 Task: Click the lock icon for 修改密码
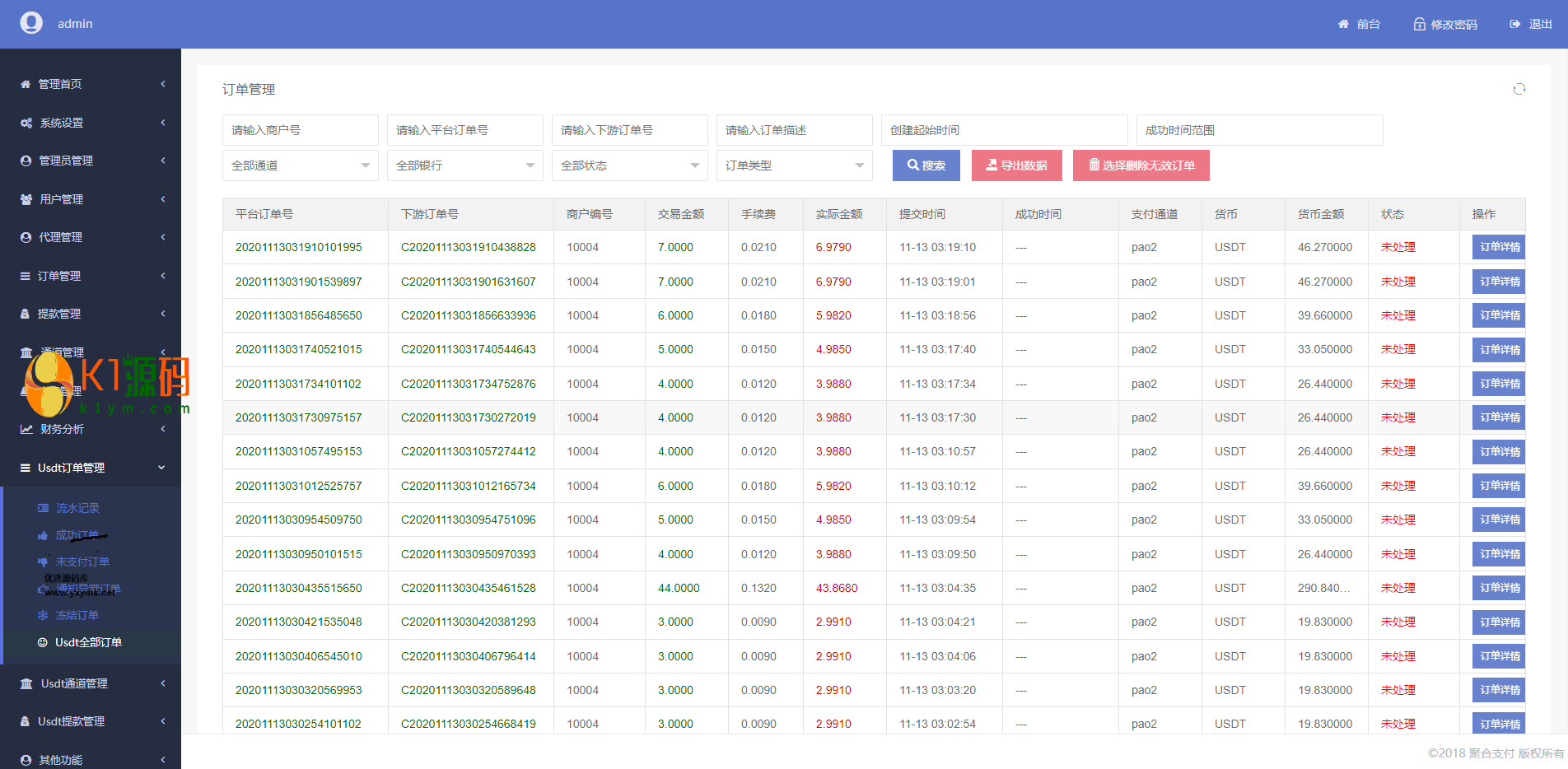pyautogui.click(x=1419, y=25)
